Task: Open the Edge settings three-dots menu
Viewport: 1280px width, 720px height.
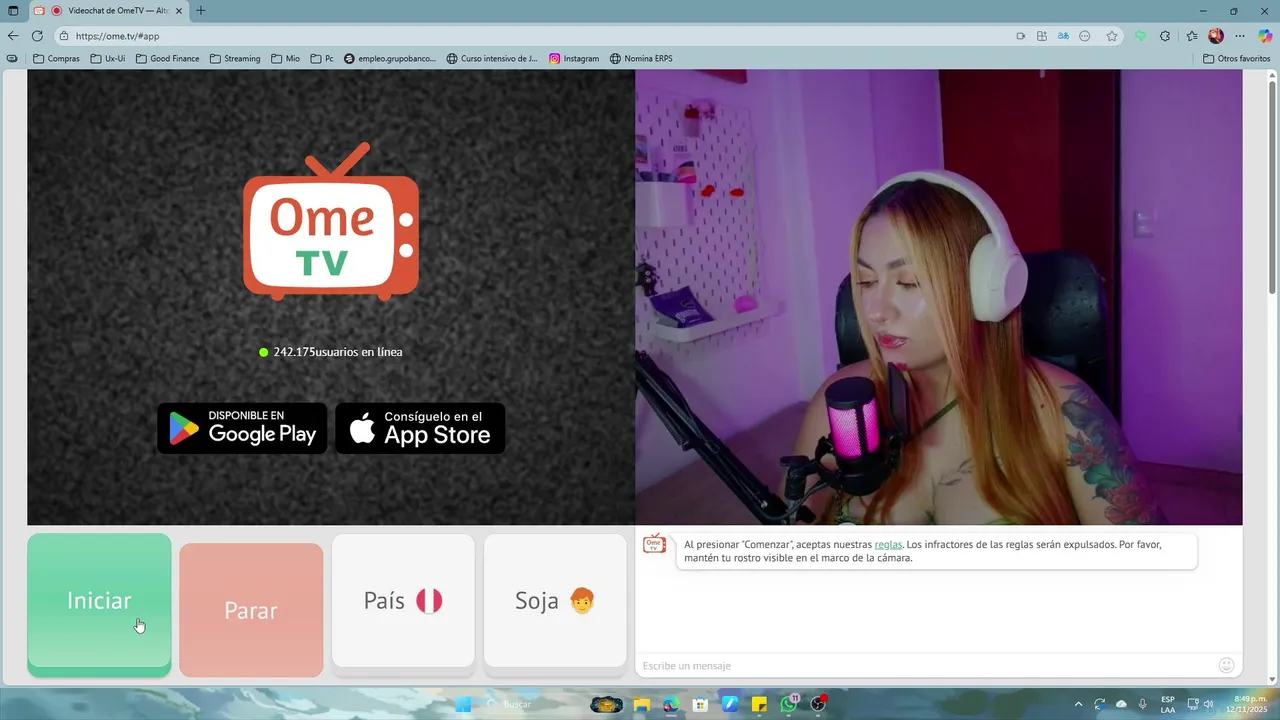Action: (1240, 36)
